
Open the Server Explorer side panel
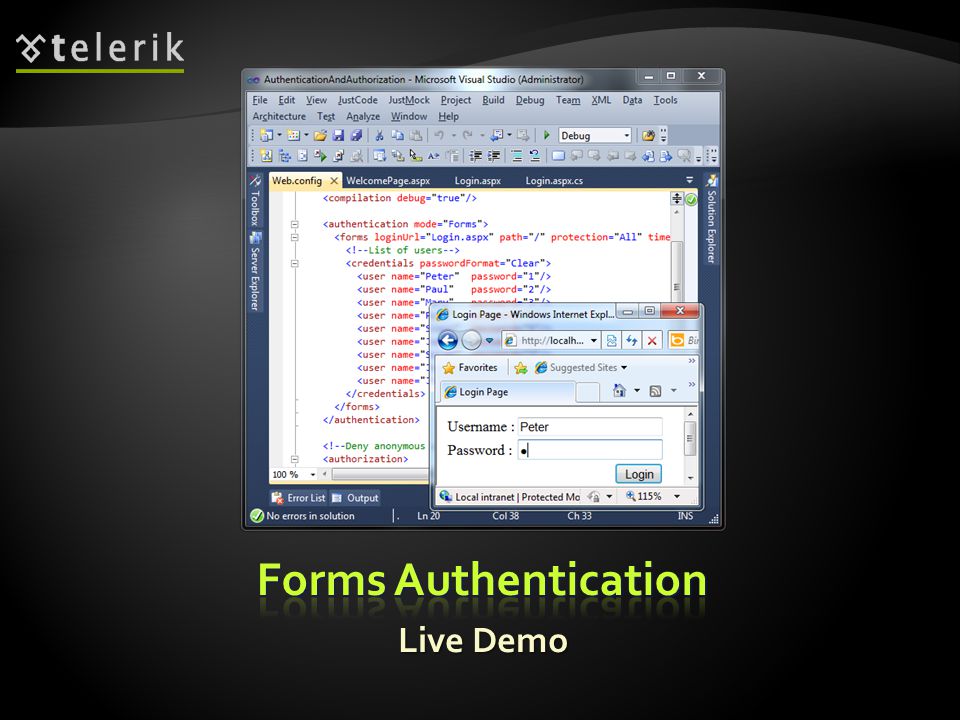tap(255, 271)
